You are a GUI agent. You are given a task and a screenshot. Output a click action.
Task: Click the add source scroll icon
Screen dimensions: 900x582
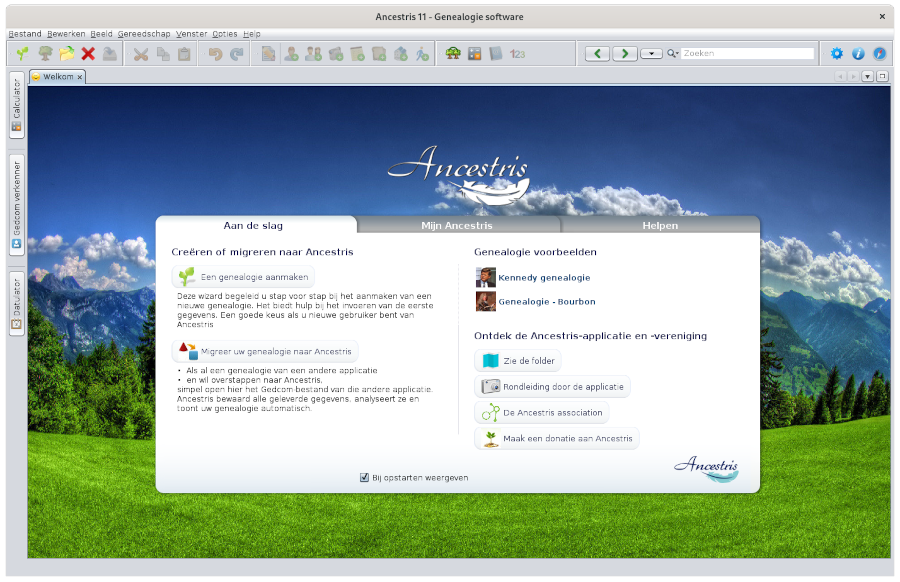click(x=379, y=54)
